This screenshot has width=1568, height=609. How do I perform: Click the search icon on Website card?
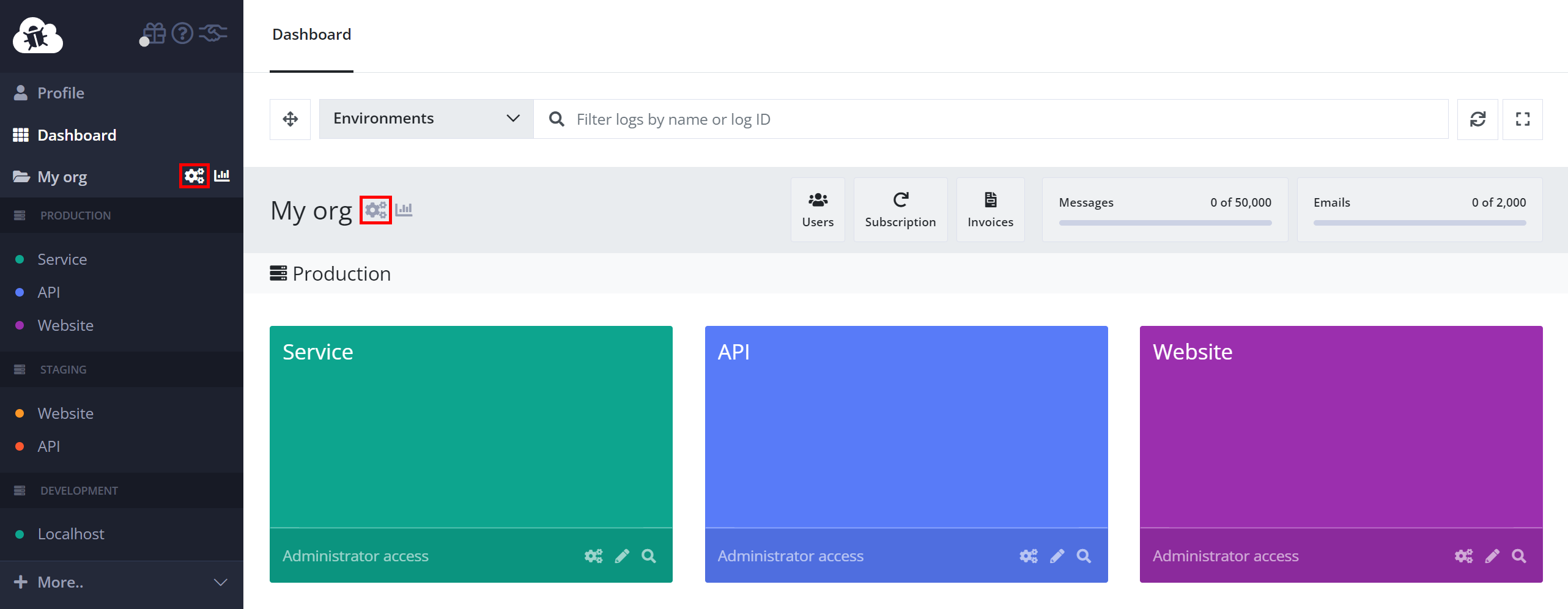pos(1519,556)
